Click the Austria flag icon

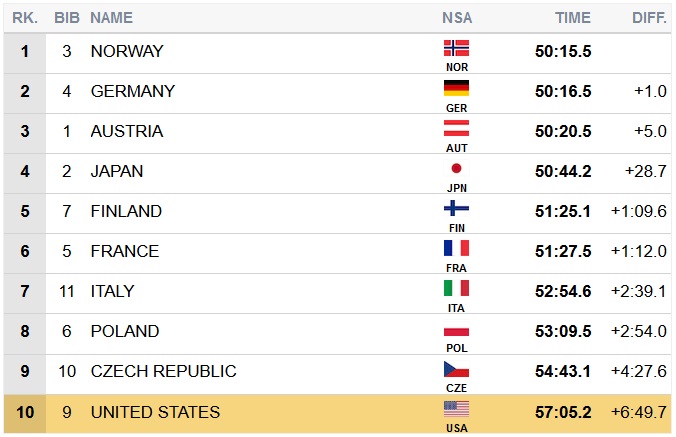click(456, 128)
